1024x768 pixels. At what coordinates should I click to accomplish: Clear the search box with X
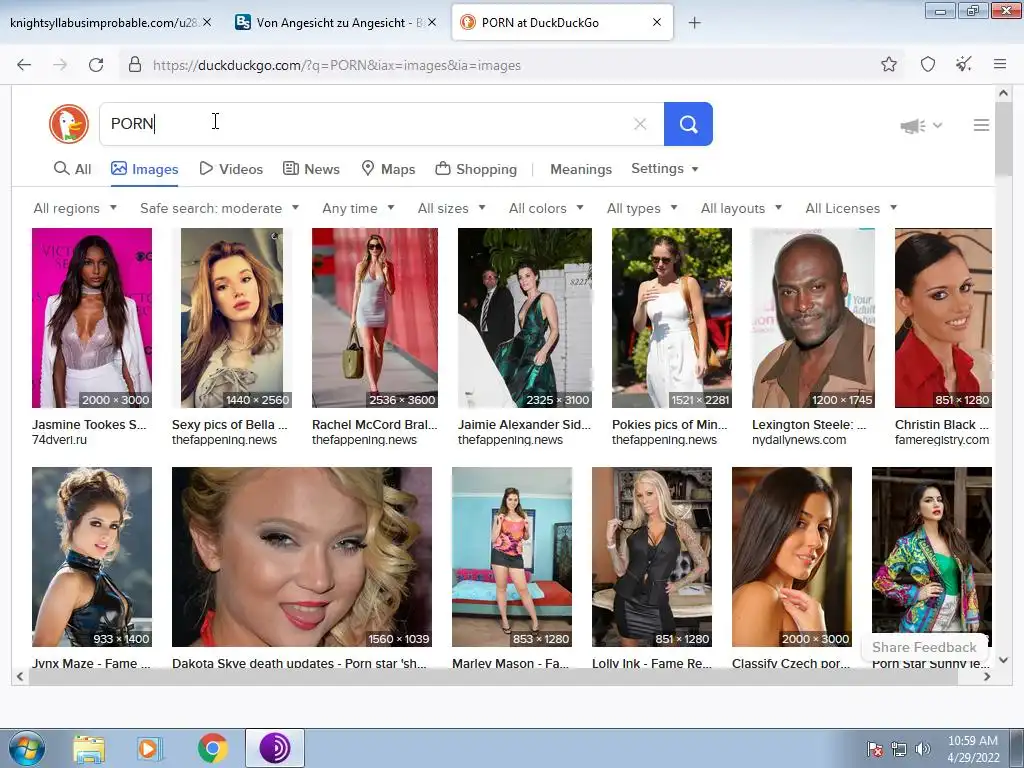[x=640, y=124]
